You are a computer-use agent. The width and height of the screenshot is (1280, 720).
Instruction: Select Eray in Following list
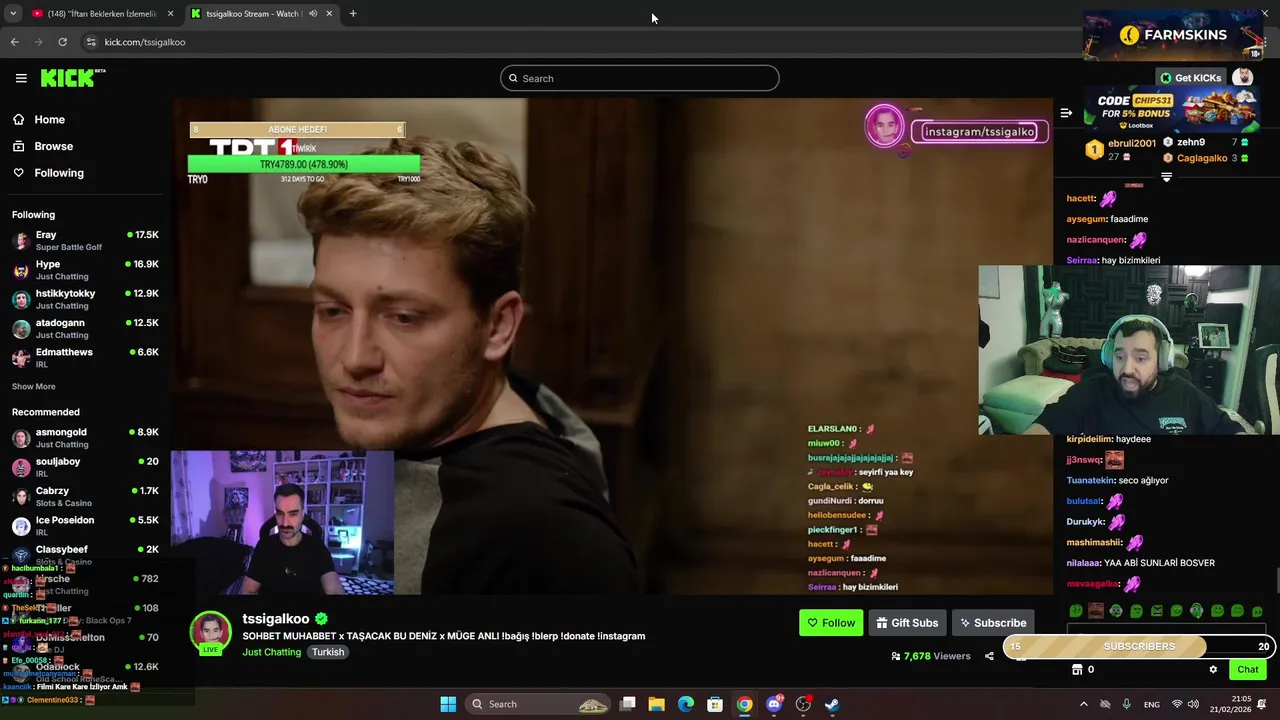(85, 240)
